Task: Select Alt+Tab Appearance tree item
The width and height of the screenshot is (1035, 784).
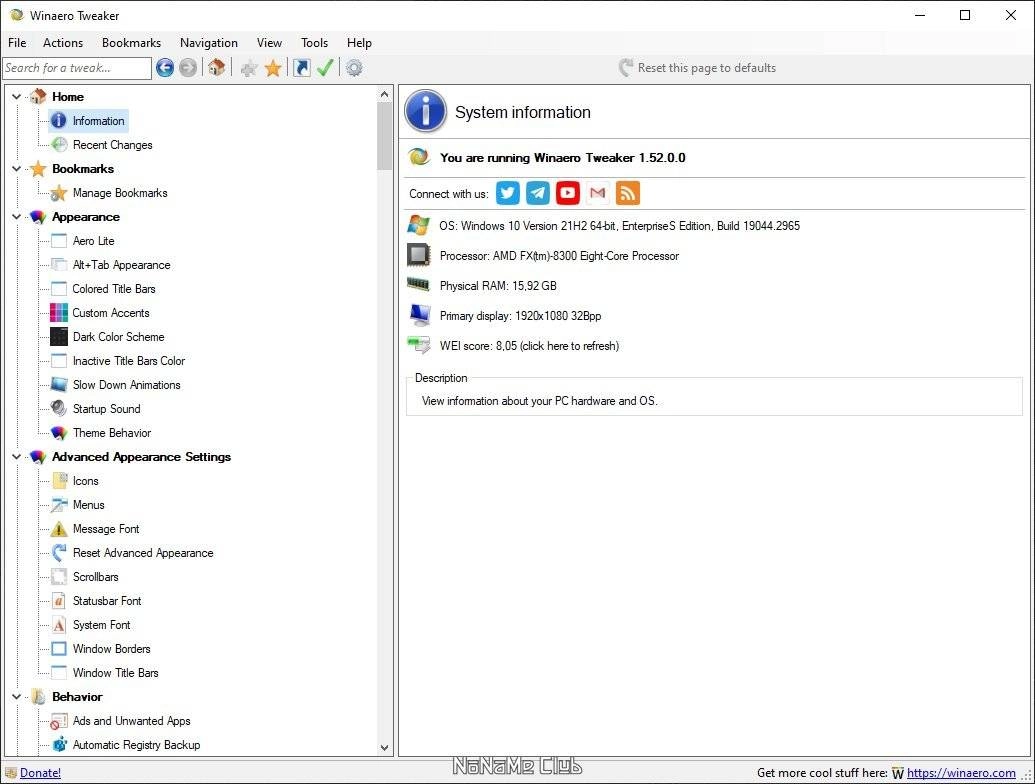Action: tap(121, 265)
